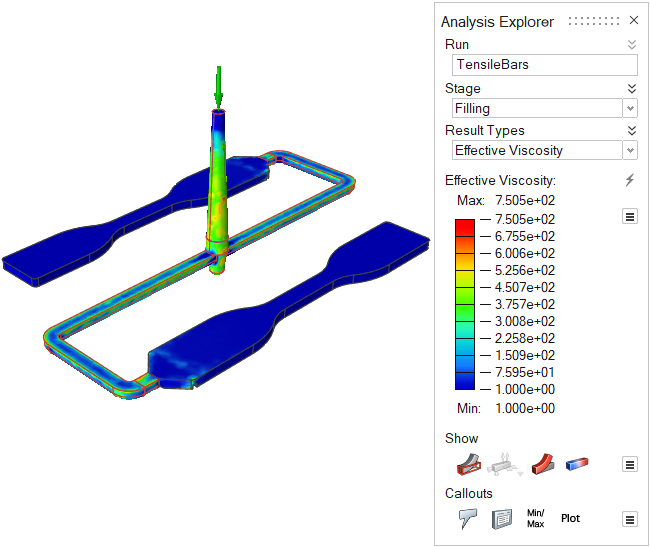Toggle the blue-red contour display icon
The width and height of the screenshot is (650, 547).
pos(577,463)
